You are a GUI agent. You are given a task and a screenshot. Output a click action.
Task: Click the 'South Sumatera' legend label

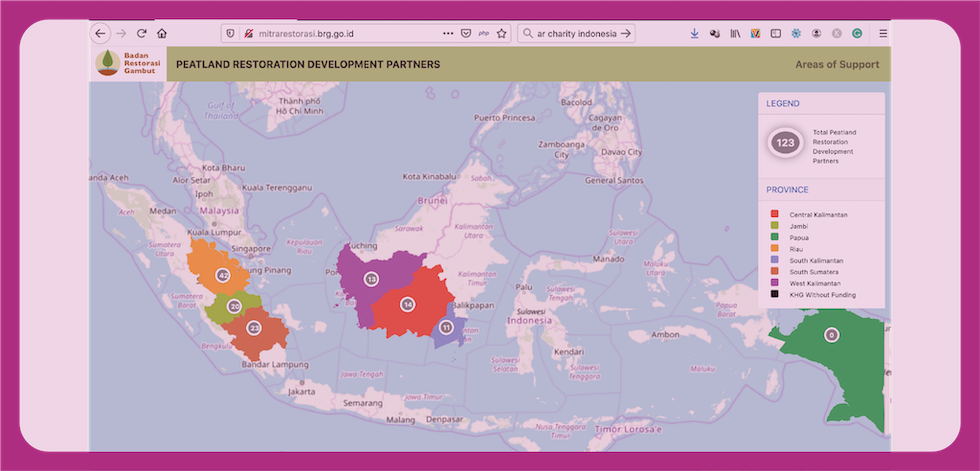click(814, 272)
